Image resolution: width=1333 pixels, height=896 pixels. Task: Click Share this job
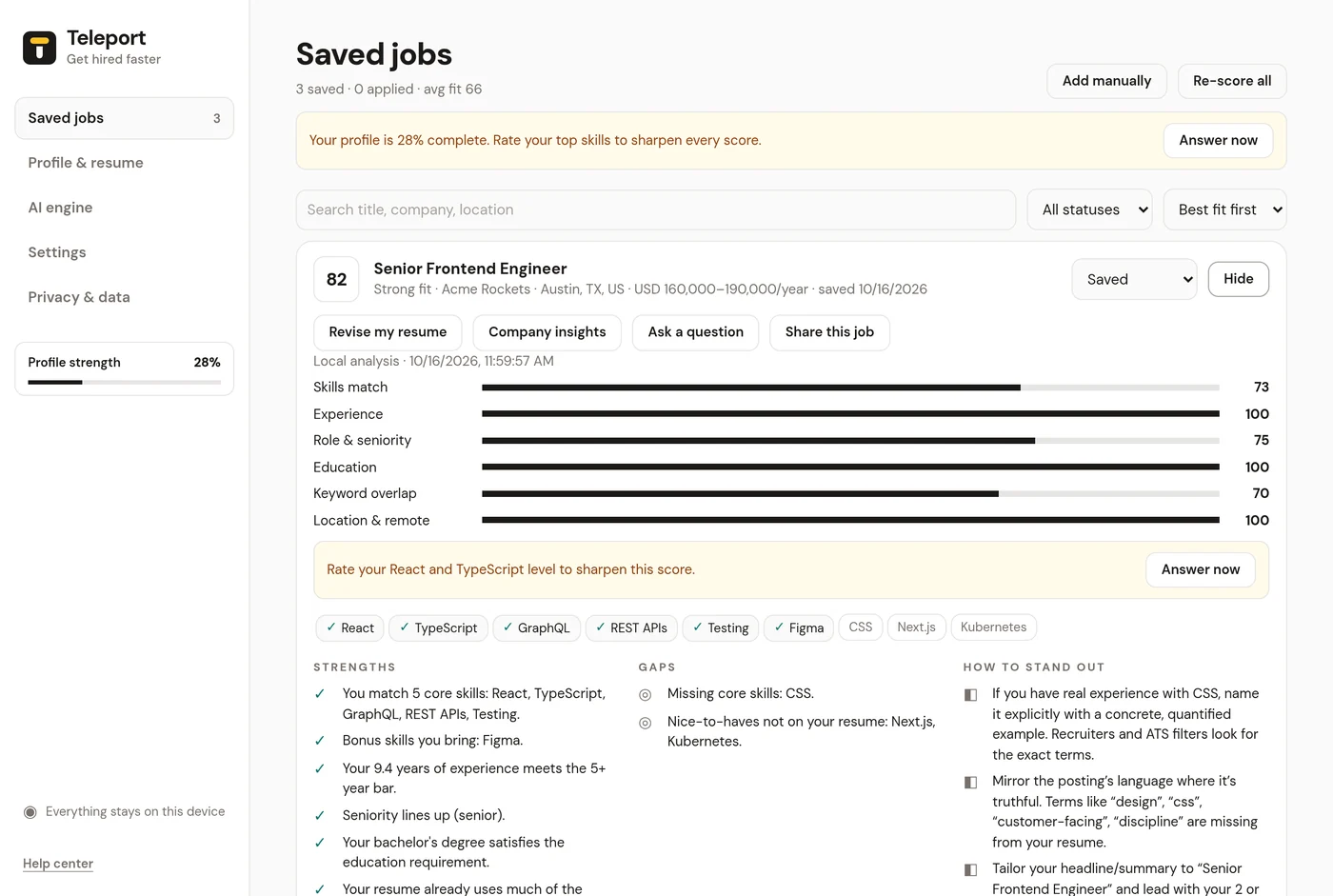pyautogui.click(x=829, y=332)
